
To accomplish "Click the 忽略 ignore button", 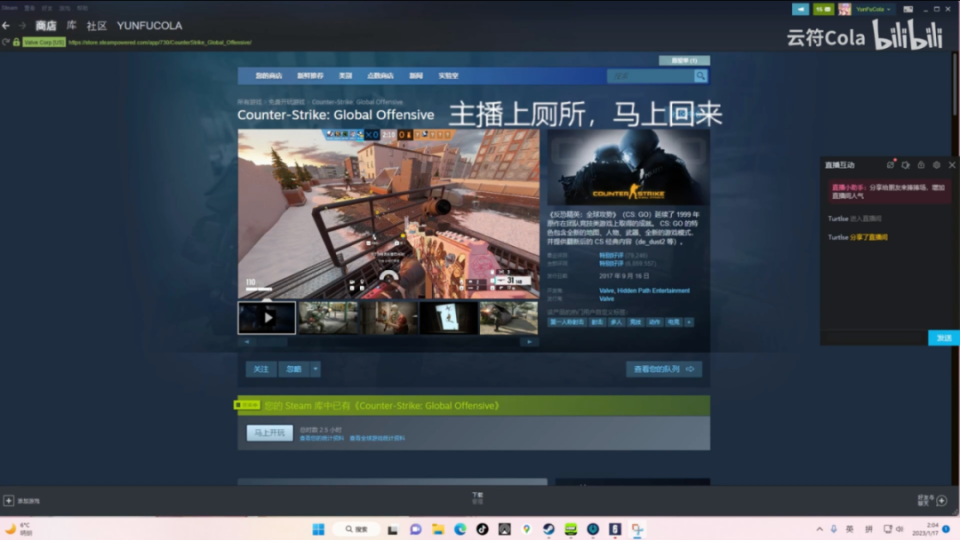I will point(294,369).
